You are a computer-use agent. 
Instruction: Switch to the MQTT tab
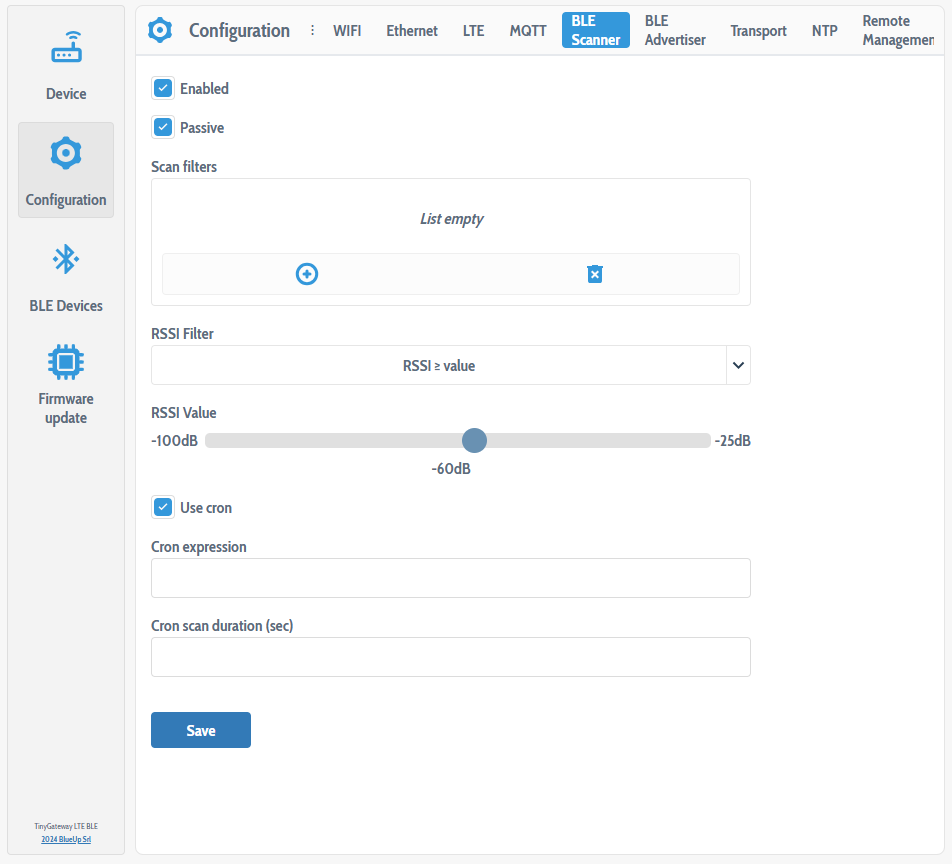[527, 31]
